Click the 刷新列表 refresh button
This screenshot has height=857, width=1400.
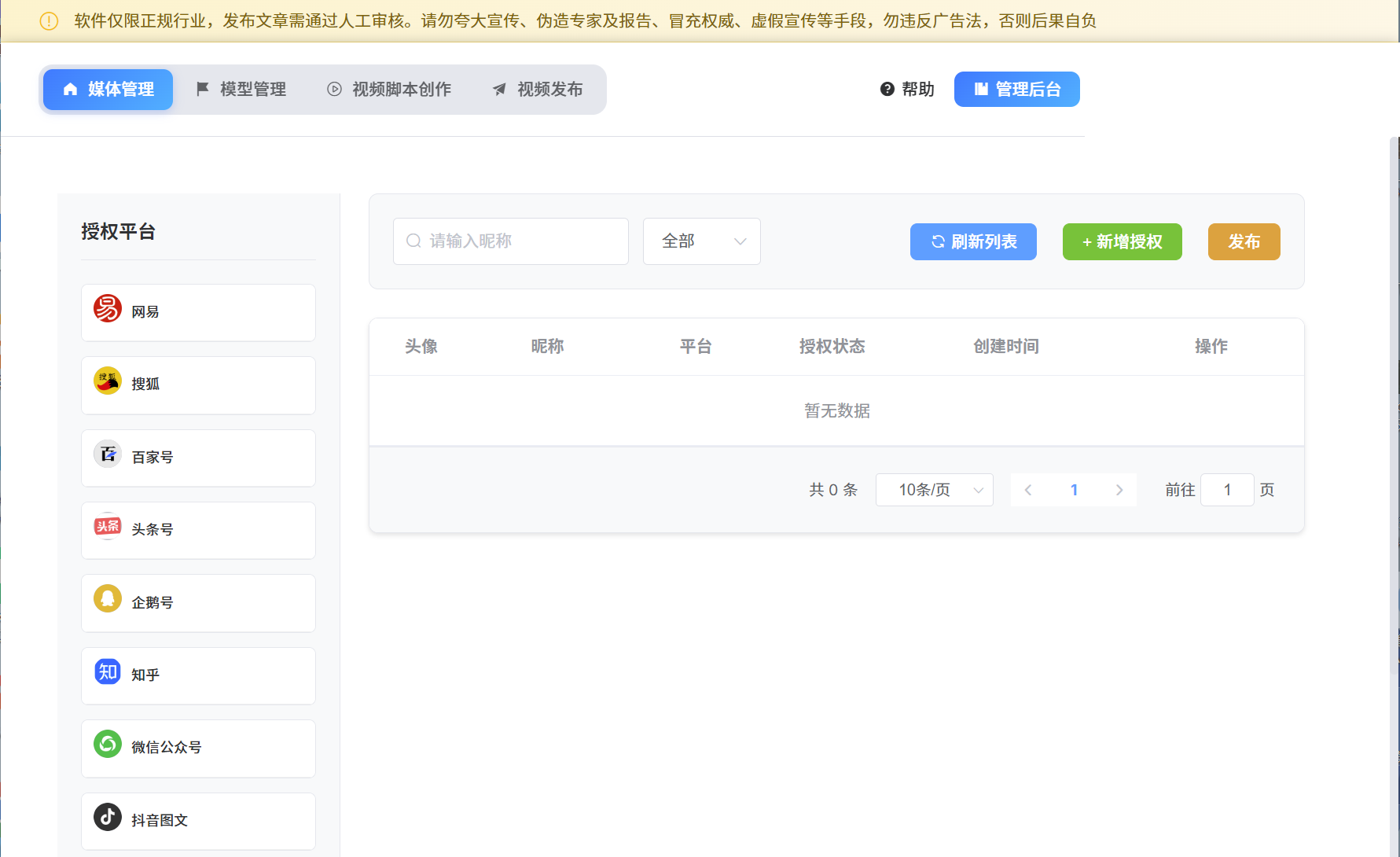coord(973,241)
